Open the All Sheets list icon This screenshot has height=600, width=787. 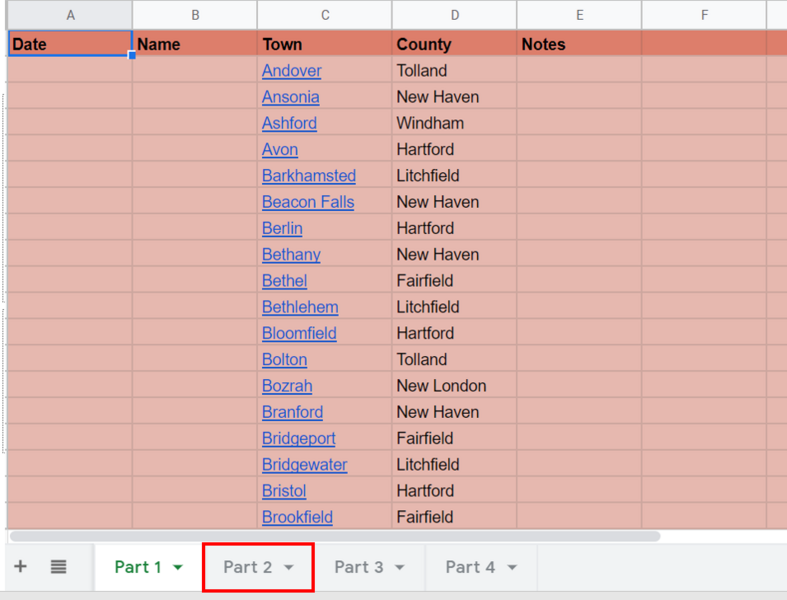point(58,567)
